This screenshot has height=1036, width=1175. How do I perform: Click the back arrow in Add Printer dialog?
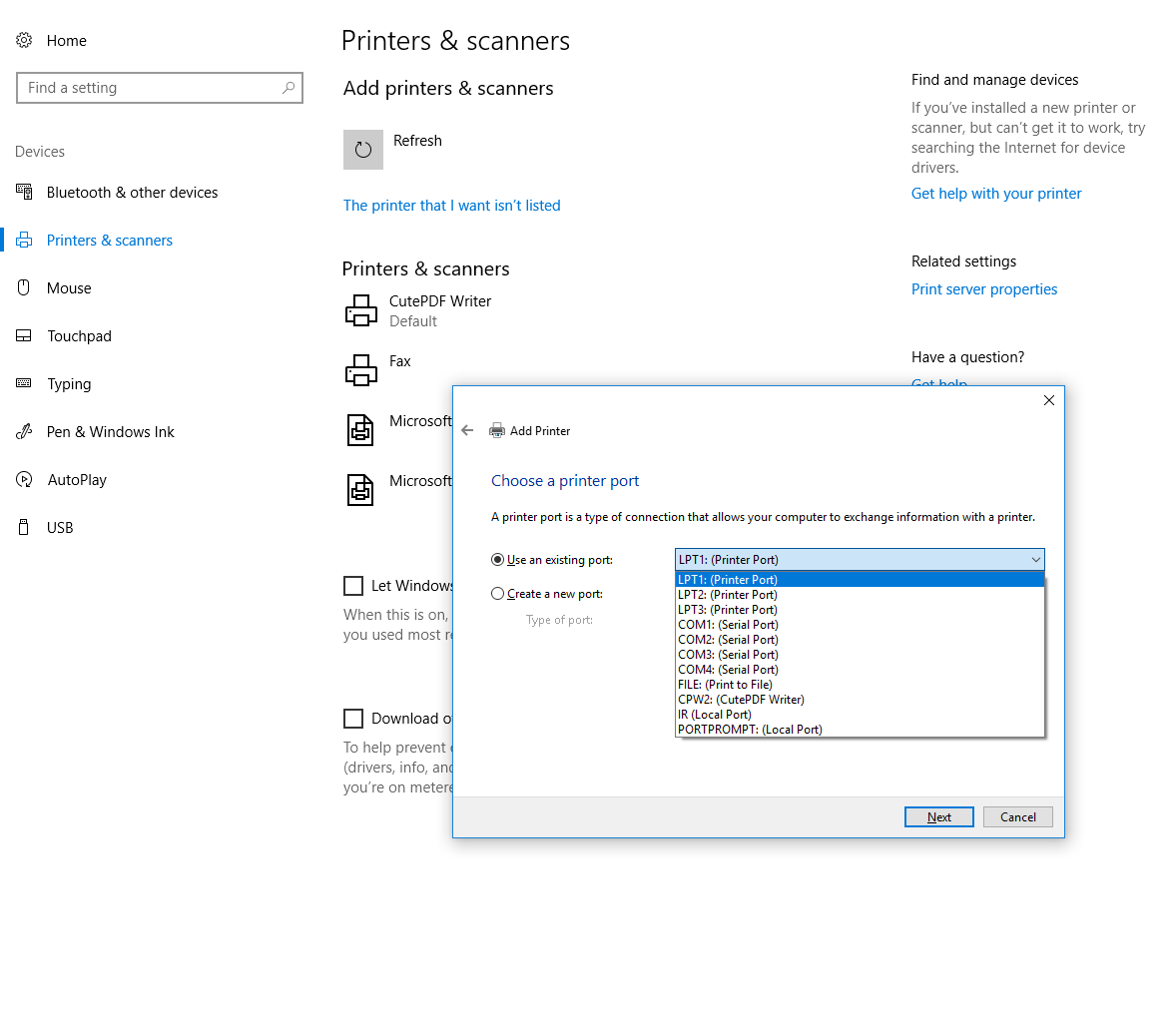467,430
